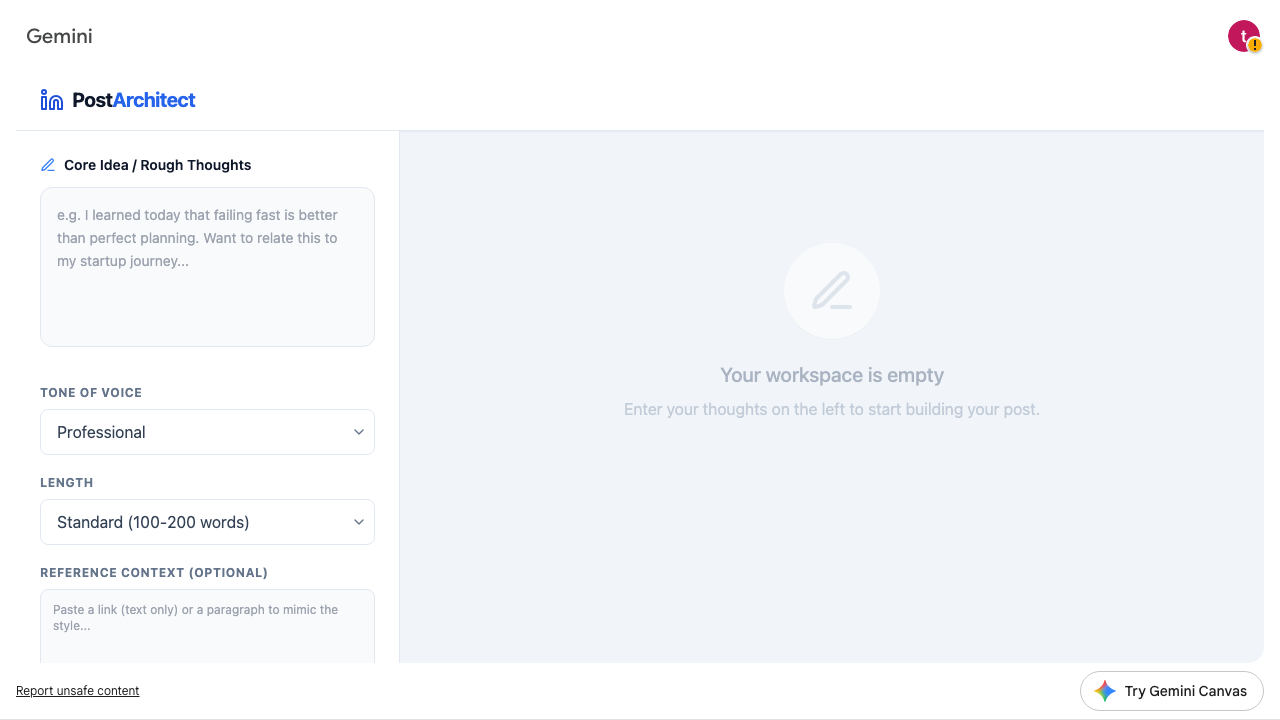Focus the Core Idea / Rough Thoughts textbox
The height and width of the screenshot is (720, 1280).
point(207,267)
